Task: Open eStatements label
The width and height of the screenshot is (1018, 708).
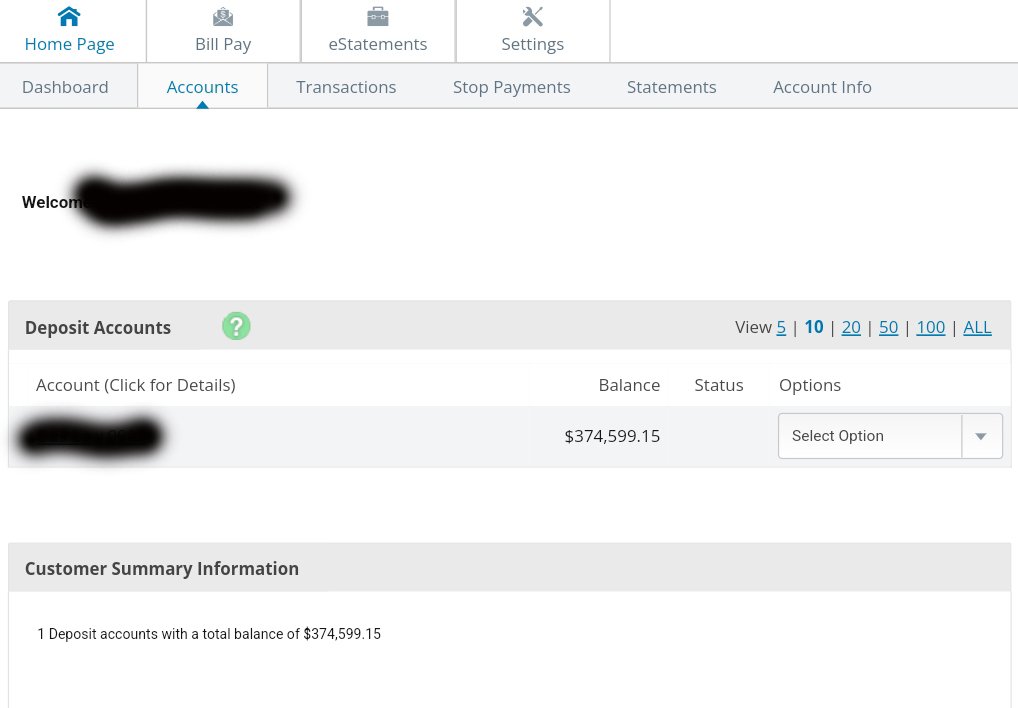Action: click(378, 44)
